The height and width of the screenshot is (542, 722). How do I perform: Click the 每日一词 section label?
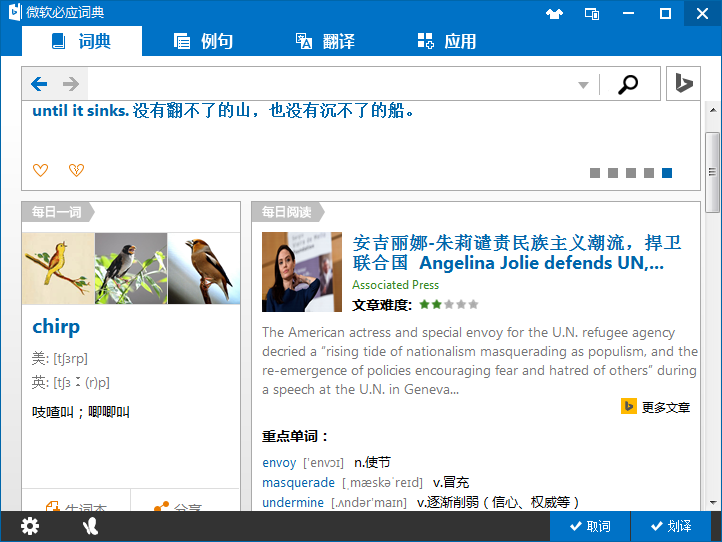pos(57,212)
